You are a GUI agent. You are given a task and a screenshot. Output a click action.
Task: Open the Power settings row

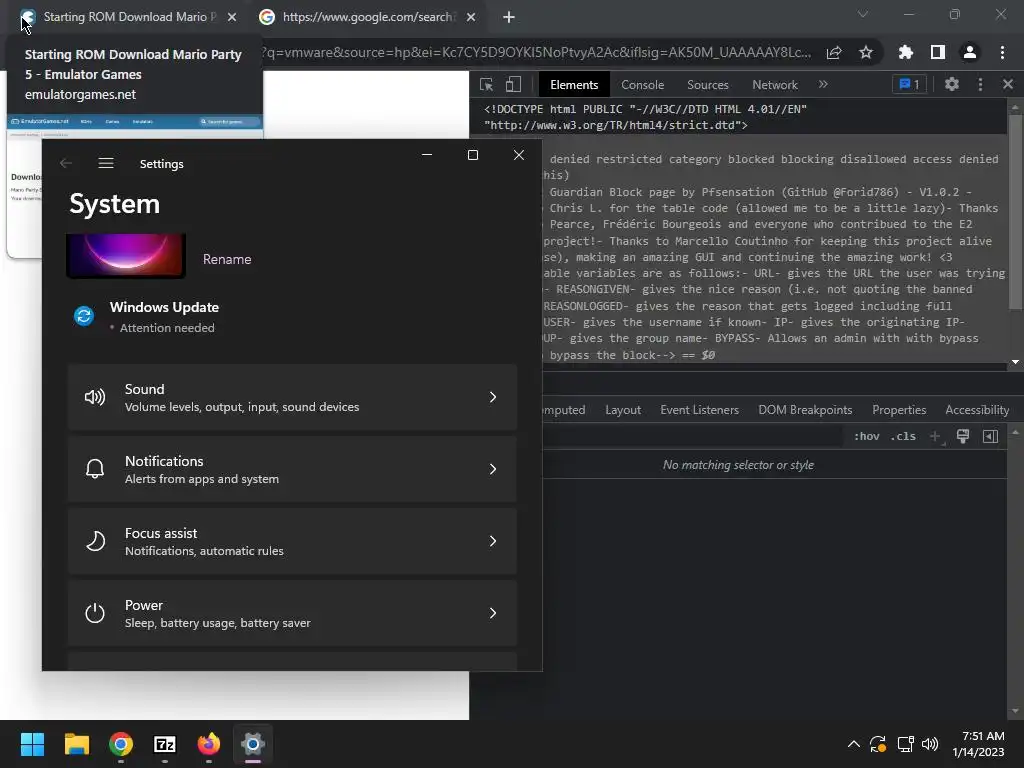tap(292, 613)
